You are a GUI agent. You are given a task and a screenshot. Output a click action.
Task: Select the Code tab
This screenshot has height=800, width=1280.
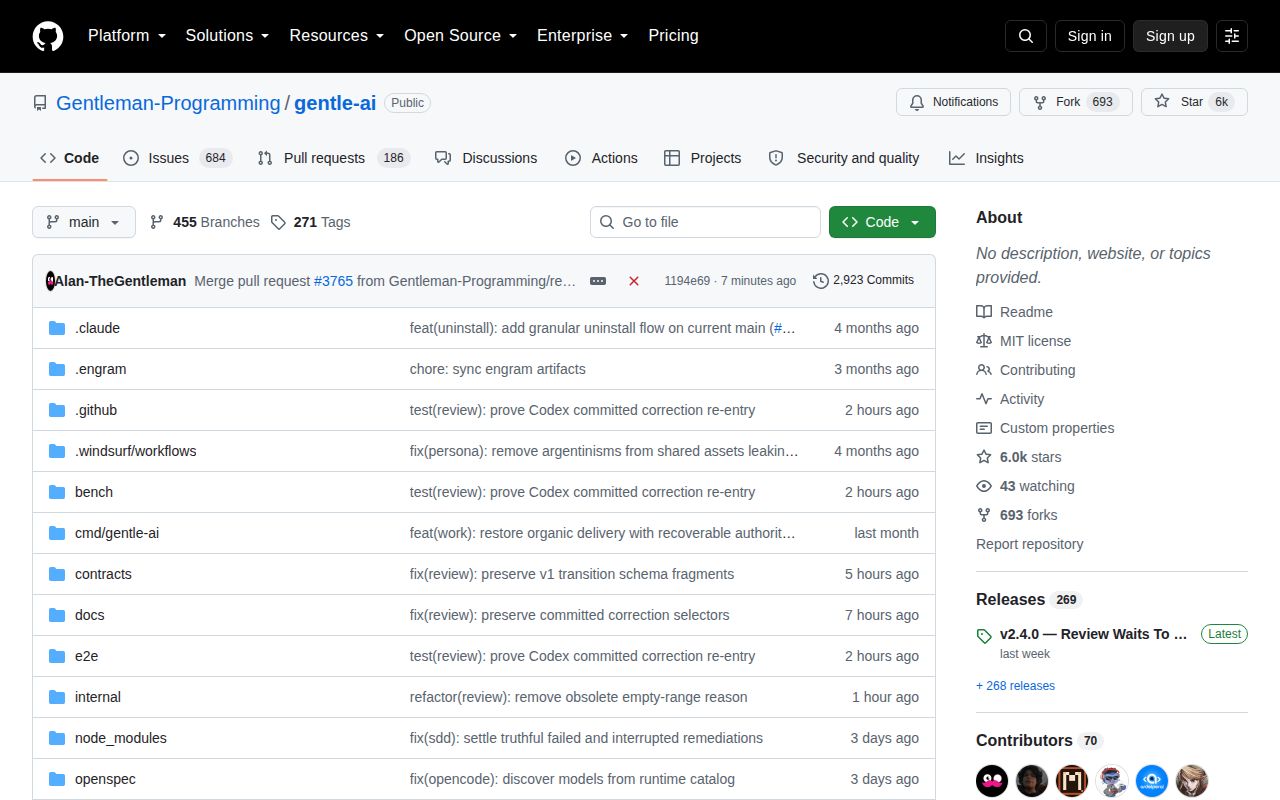[70, 158]
